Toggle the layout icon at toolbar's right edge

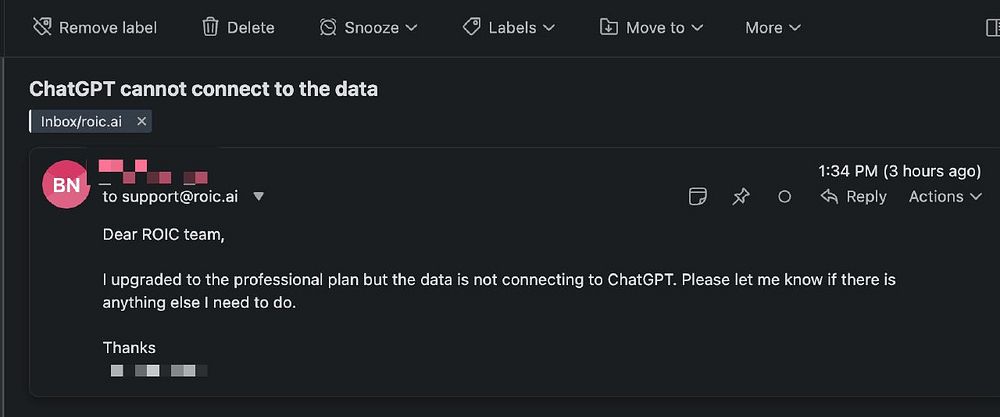pyautogui.click(x=992, y=27)
